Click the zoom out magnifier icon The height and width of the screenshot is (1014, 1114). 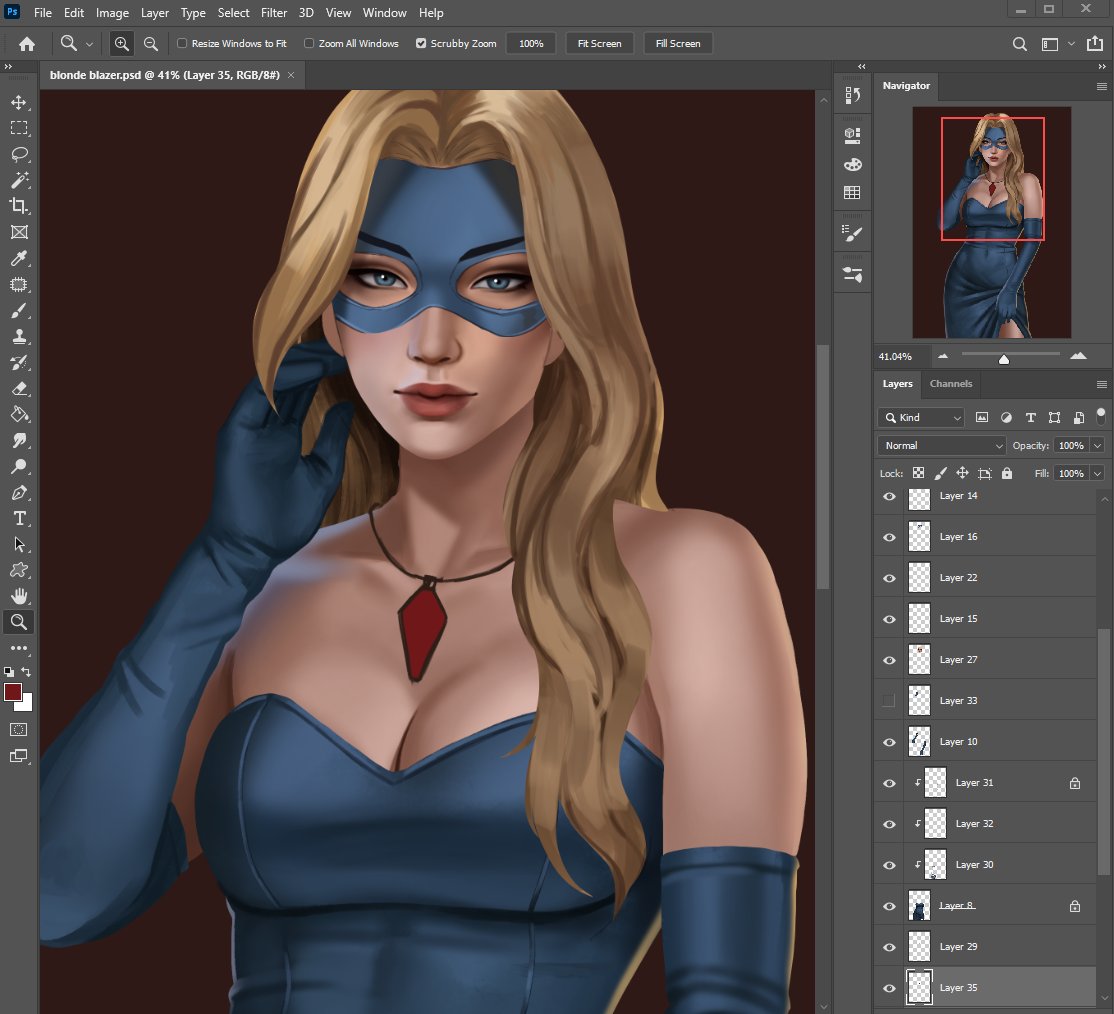[x=151, y=43]
